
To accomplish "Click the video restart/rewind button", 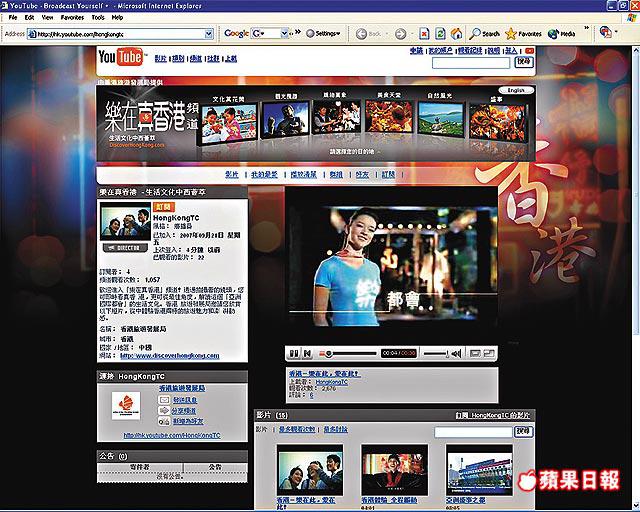I will pos(307,353).
